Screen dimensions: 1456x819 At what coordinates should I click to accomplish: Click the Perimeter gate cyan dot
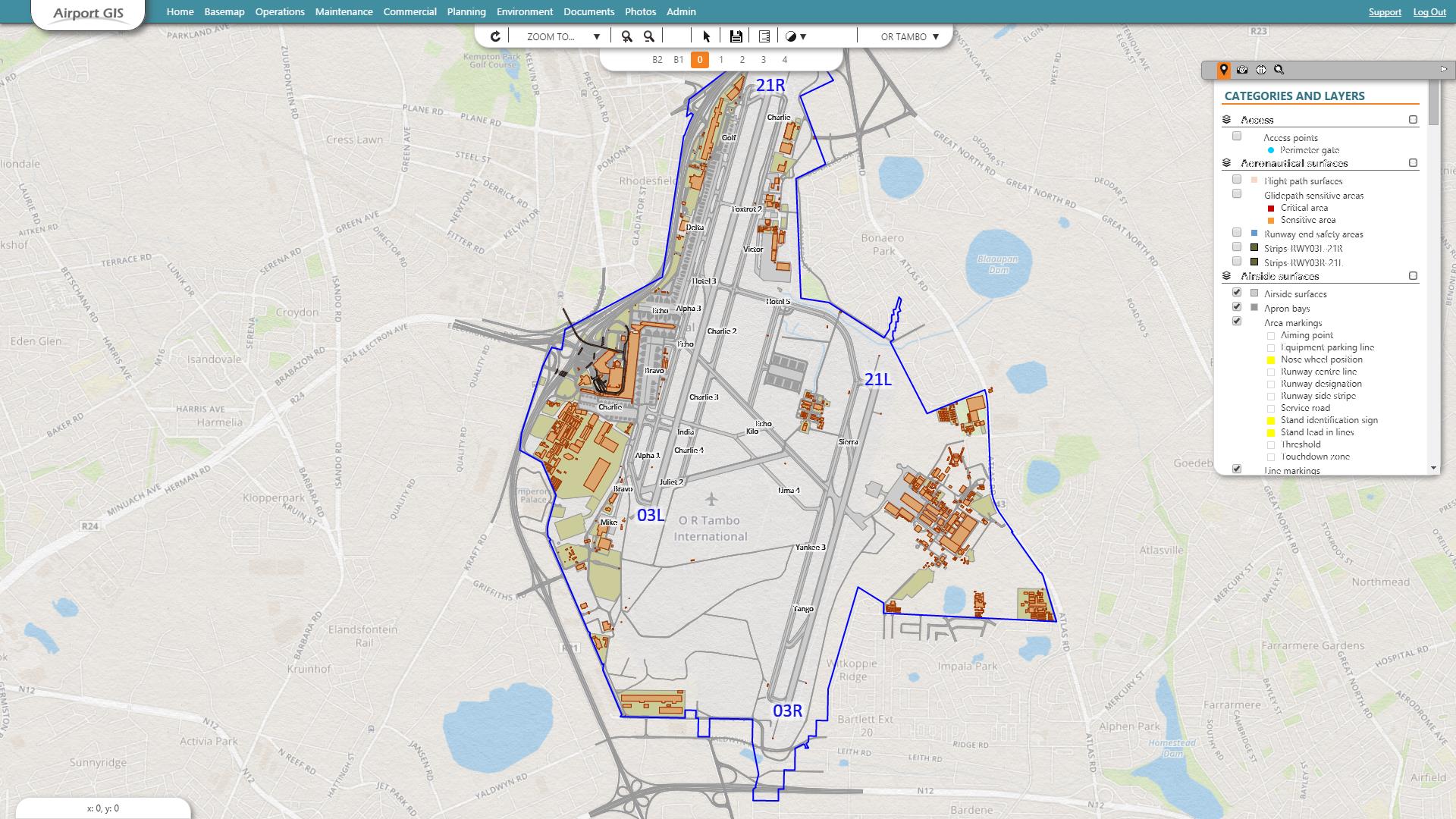point(1271,150)
